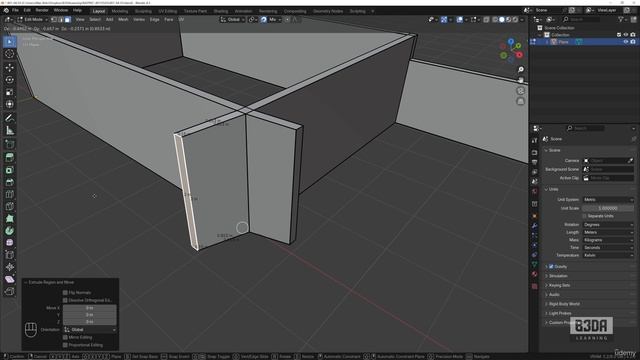Screen dimensions: 640x360
Task: Select Plane object in outliner
Action: 564,42
